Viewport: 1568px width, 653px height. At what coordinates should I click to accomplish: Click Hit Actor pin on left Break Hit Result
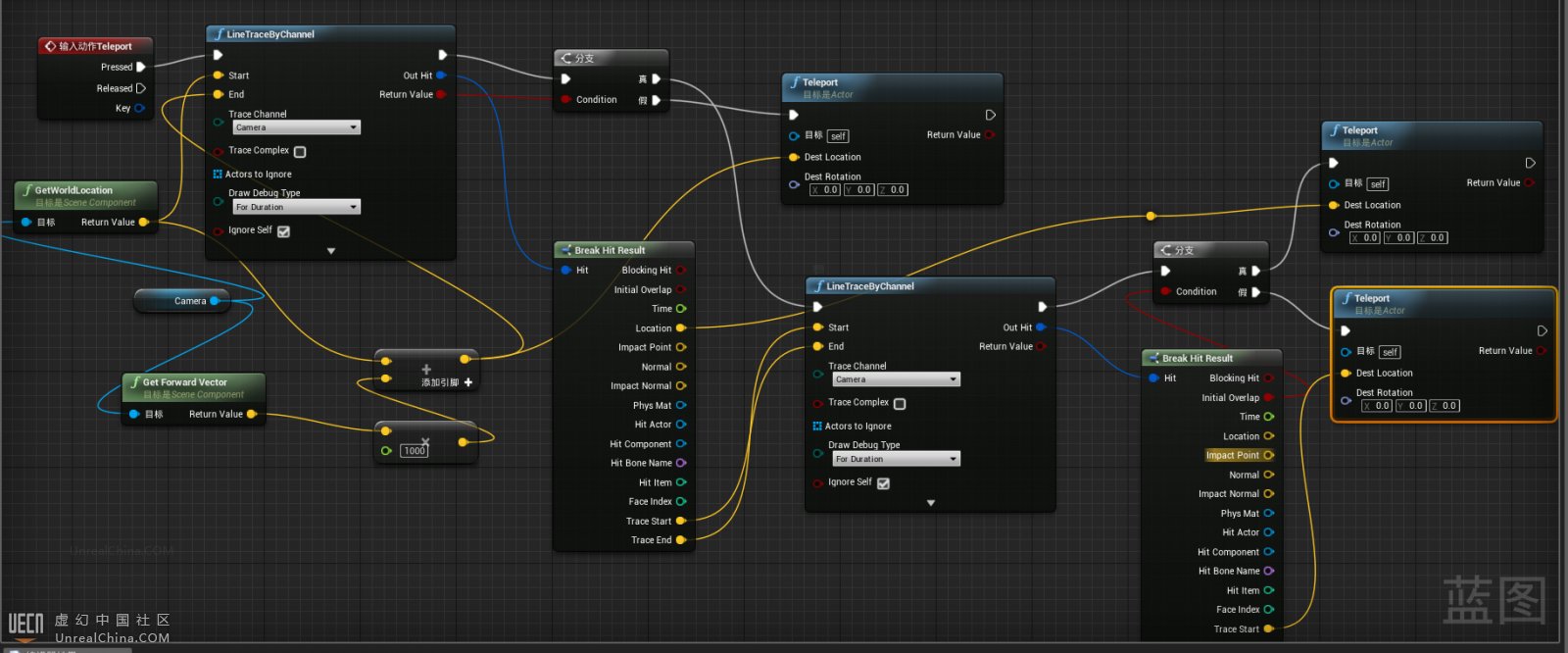tap(681, 425)
